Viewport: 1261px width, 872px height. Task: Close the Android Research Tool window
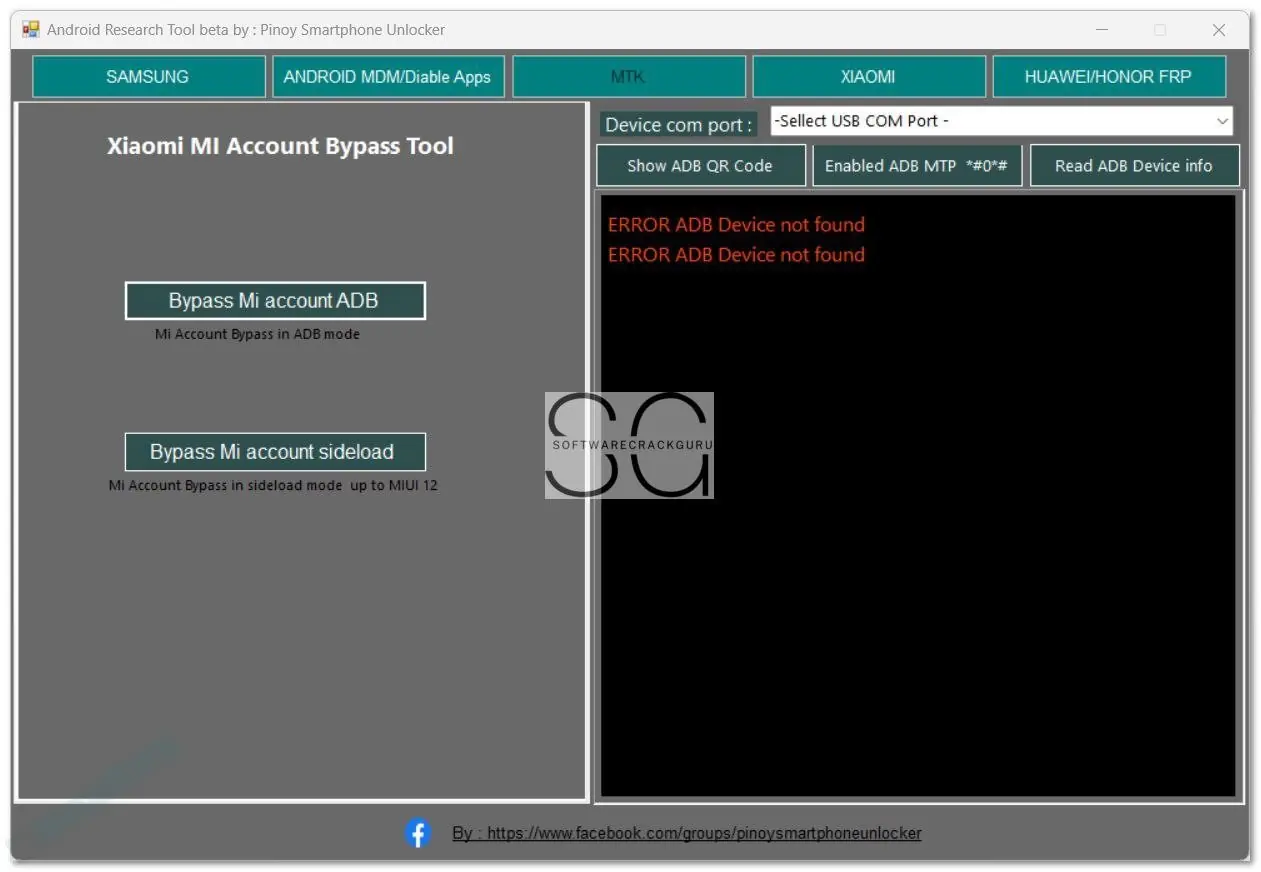tap(1218, 30)
